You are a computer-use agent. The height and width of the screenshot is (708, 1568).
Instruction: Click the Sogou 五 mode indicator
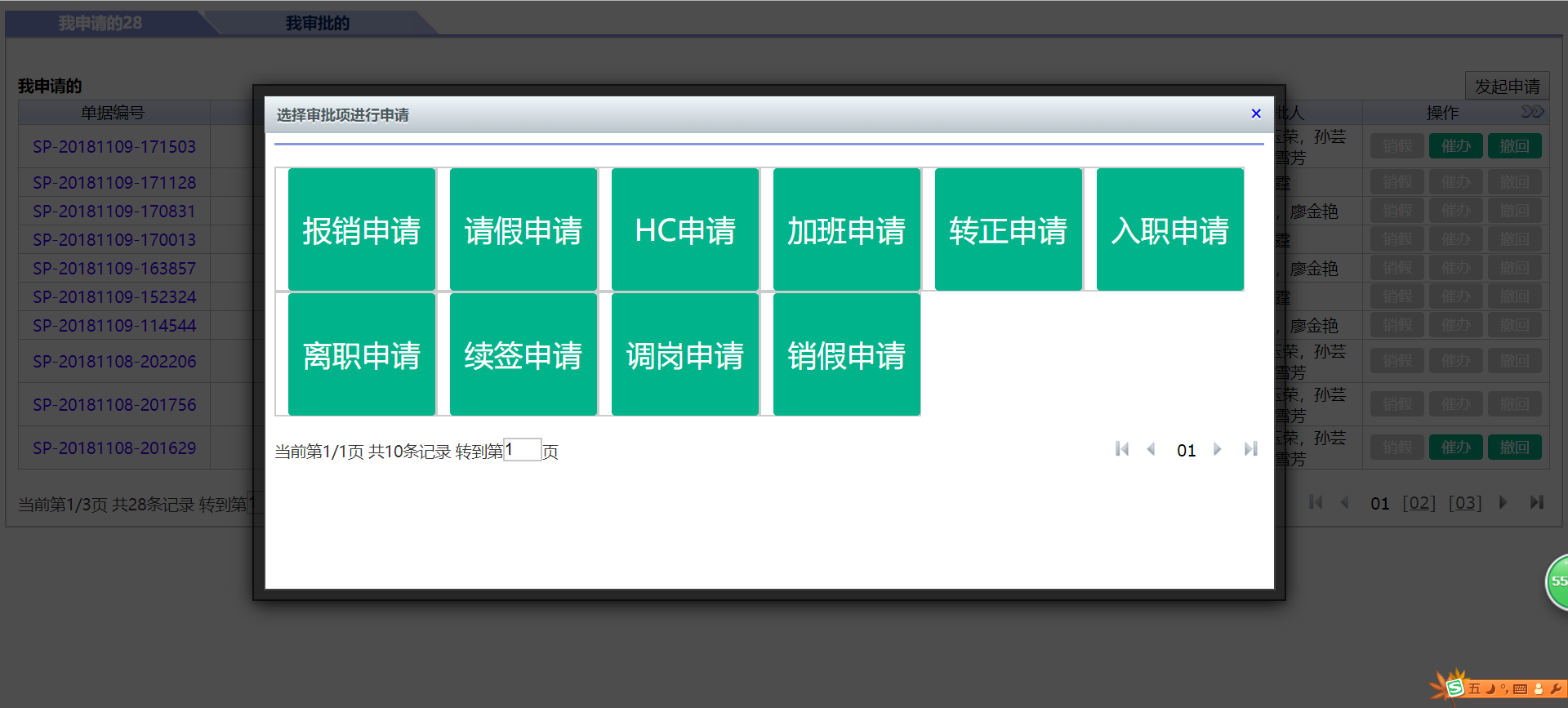click(1474, 688)
